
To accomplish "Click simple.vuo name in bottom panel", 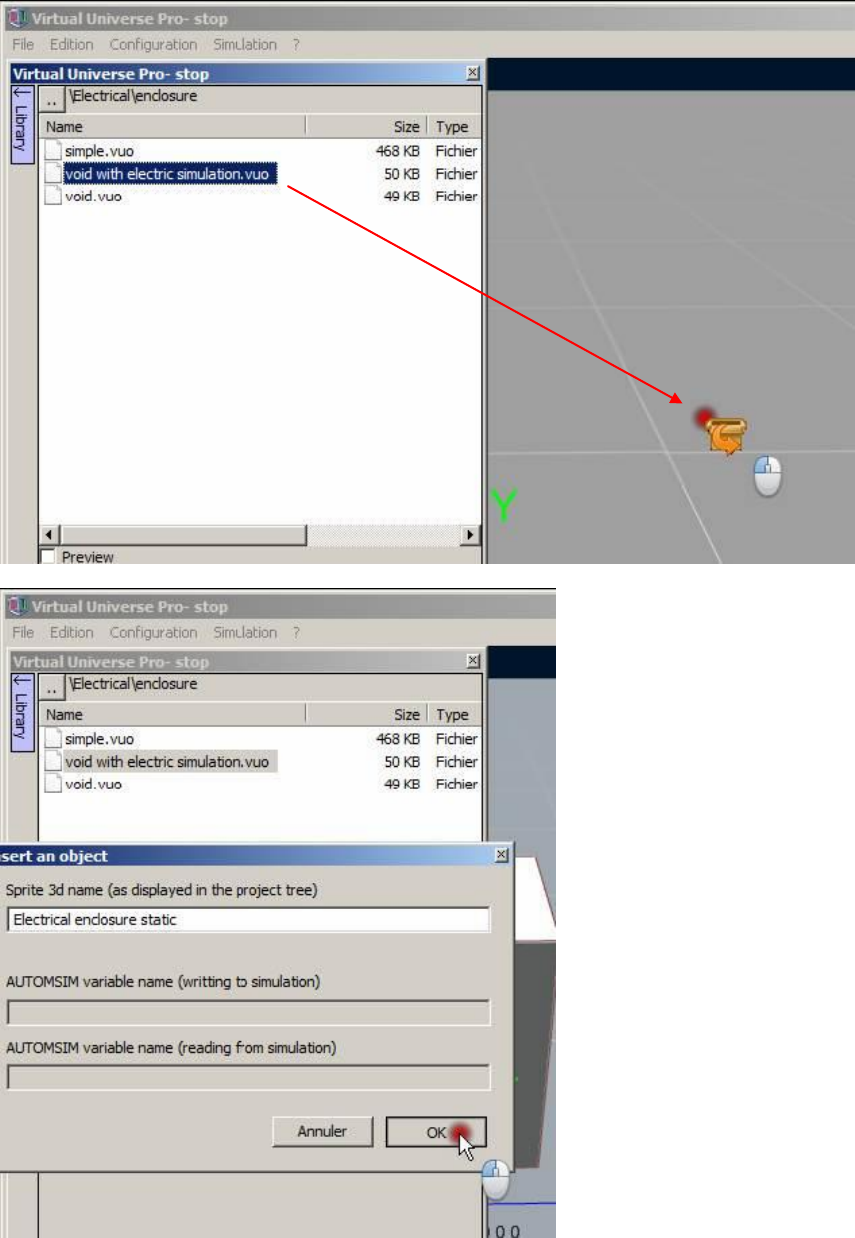I will (99, 739).
